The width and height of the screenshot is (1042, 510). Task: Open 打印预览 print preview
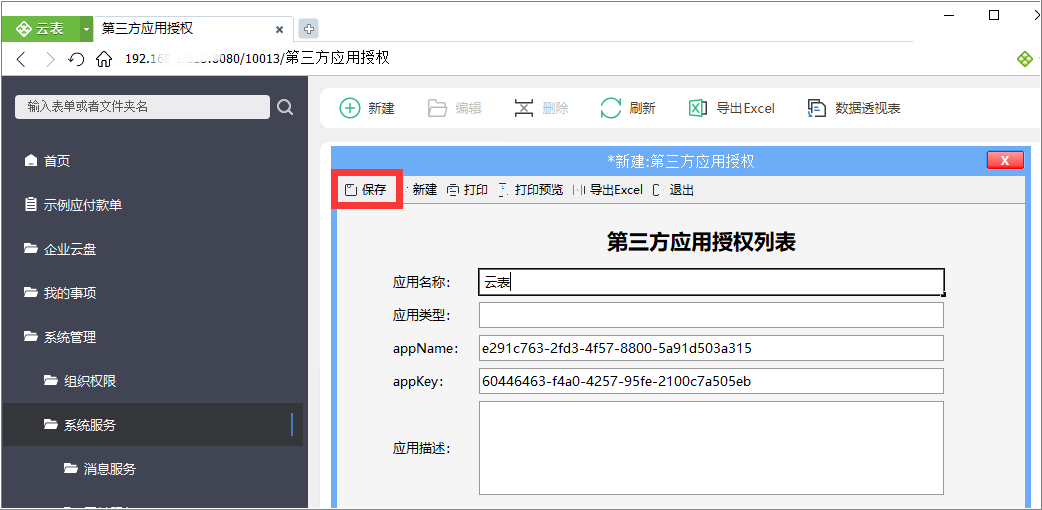530,190
